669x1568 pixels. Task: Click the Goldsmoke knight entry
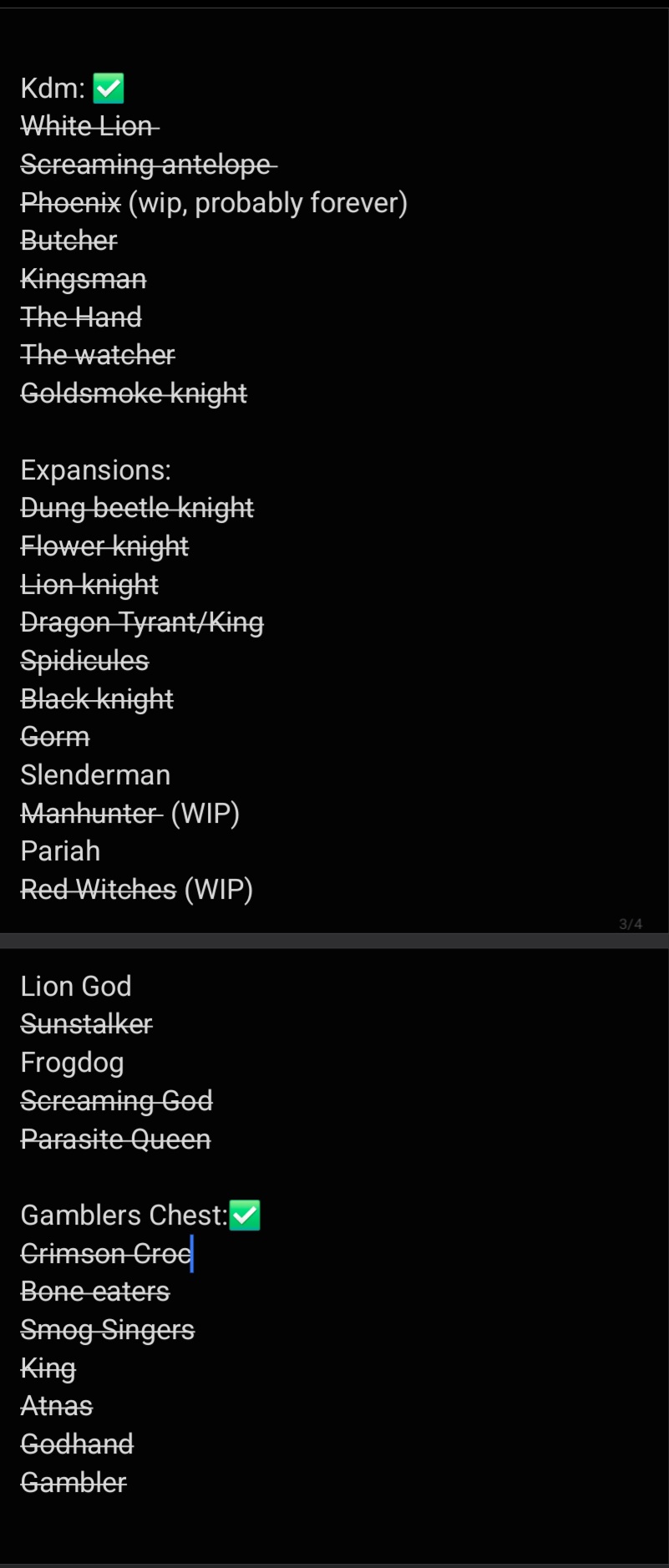[134, 393]
